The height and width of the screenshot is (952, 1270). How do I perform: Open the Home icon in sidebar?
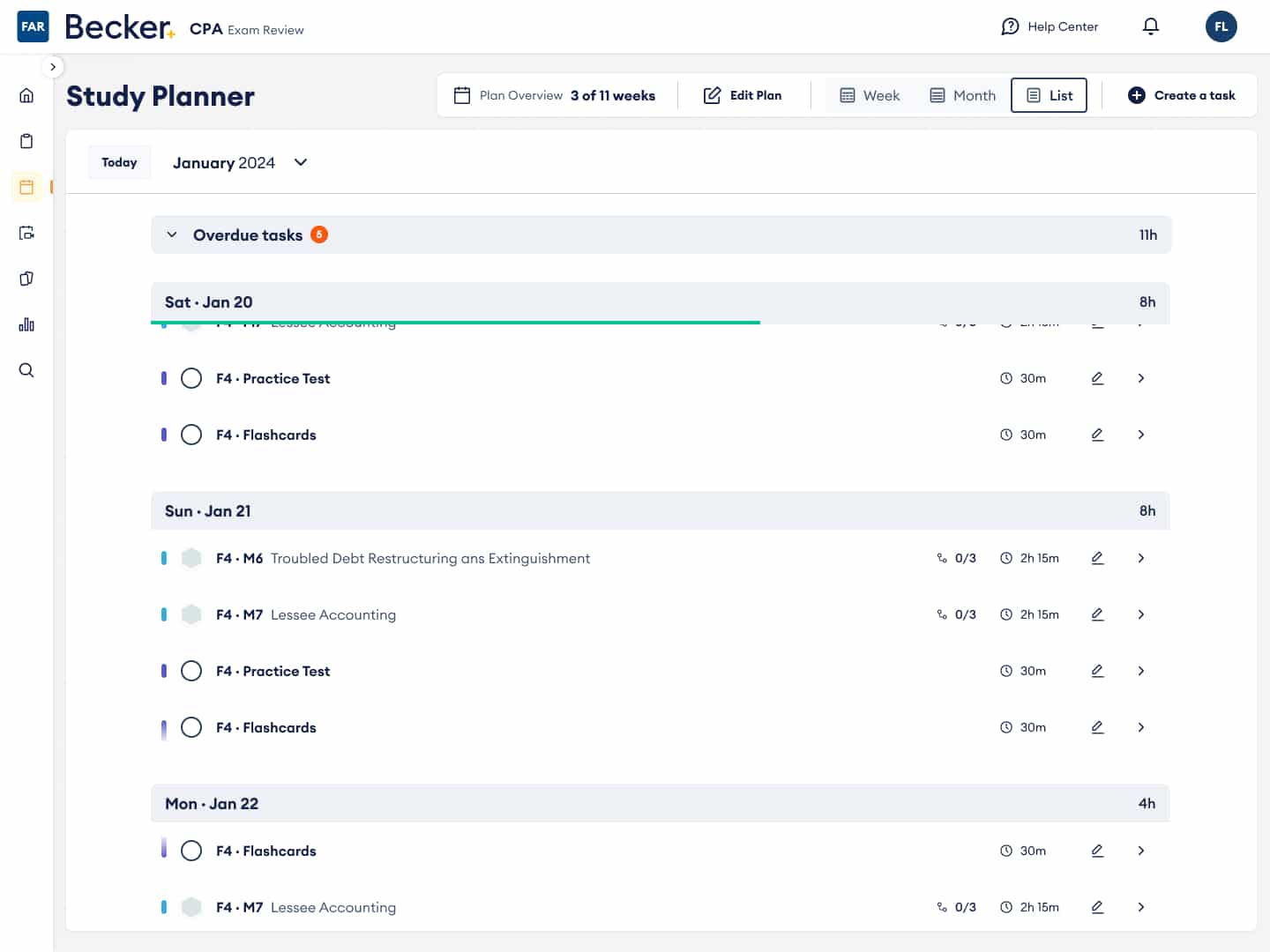click(x=26, y=95)
